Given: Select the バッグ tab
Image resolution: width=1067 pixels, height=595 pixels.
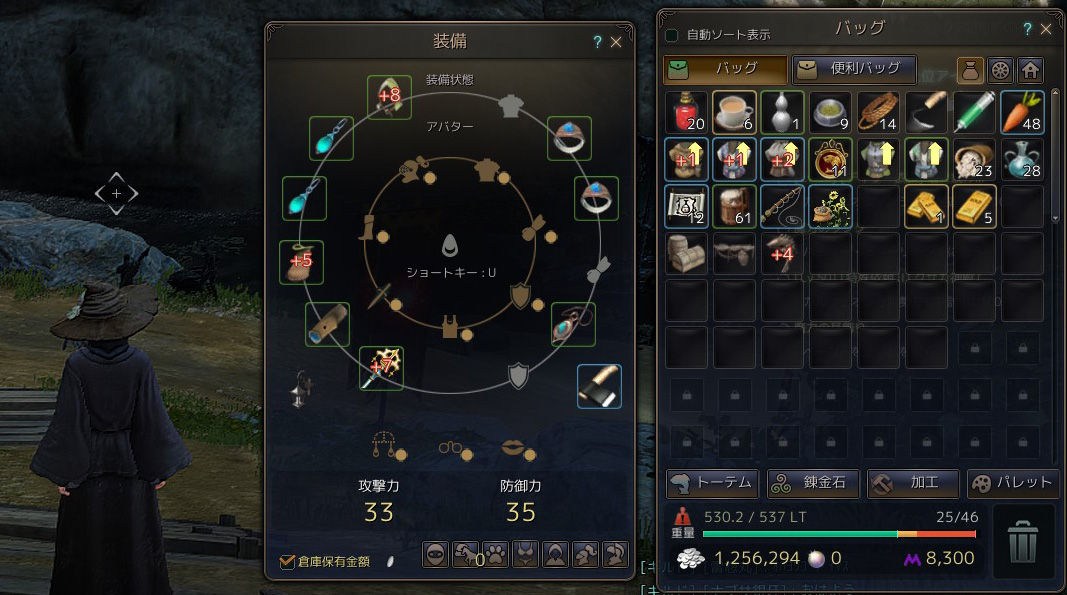Looking at the screenshot, I should [725, 69].
